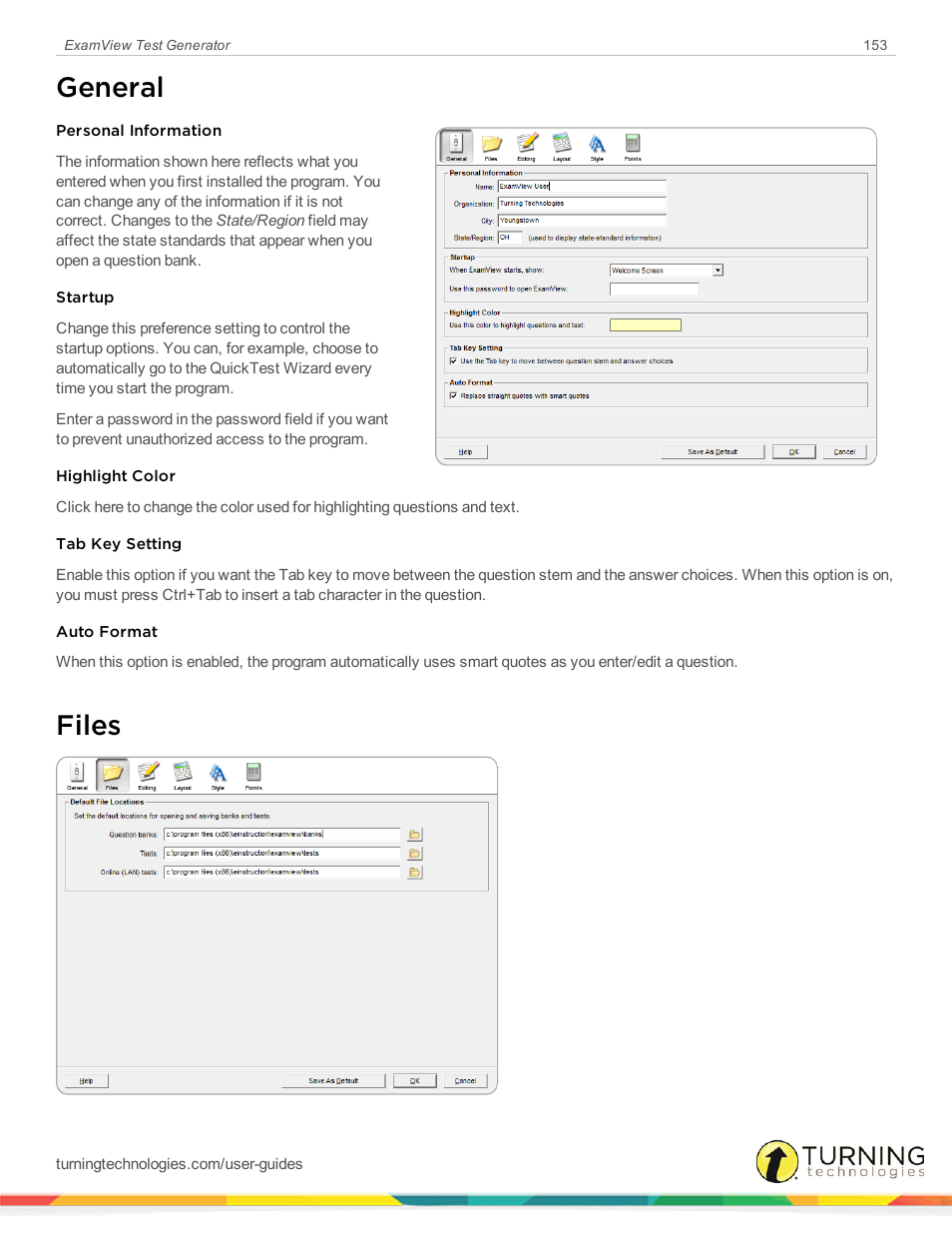The width and height of the screenshot is (952, 1233).
Task: Click Save As Default in the Files dialog
Action: coord(333,1081)
